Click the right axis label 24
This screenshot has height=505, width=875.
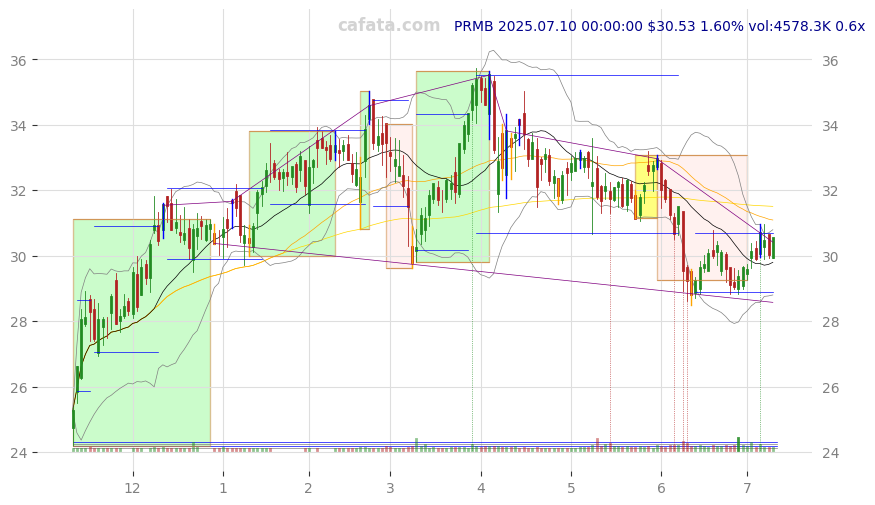(x=830, y=453)
